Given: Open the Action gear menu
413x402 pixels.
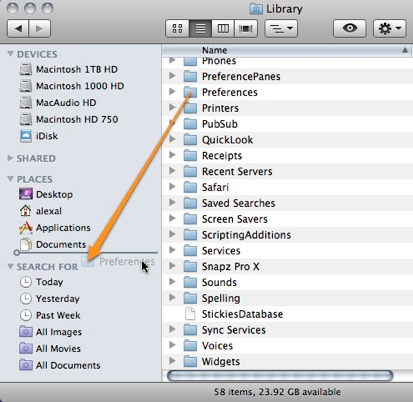Looking at the screenshot, I should coord(390,28).
